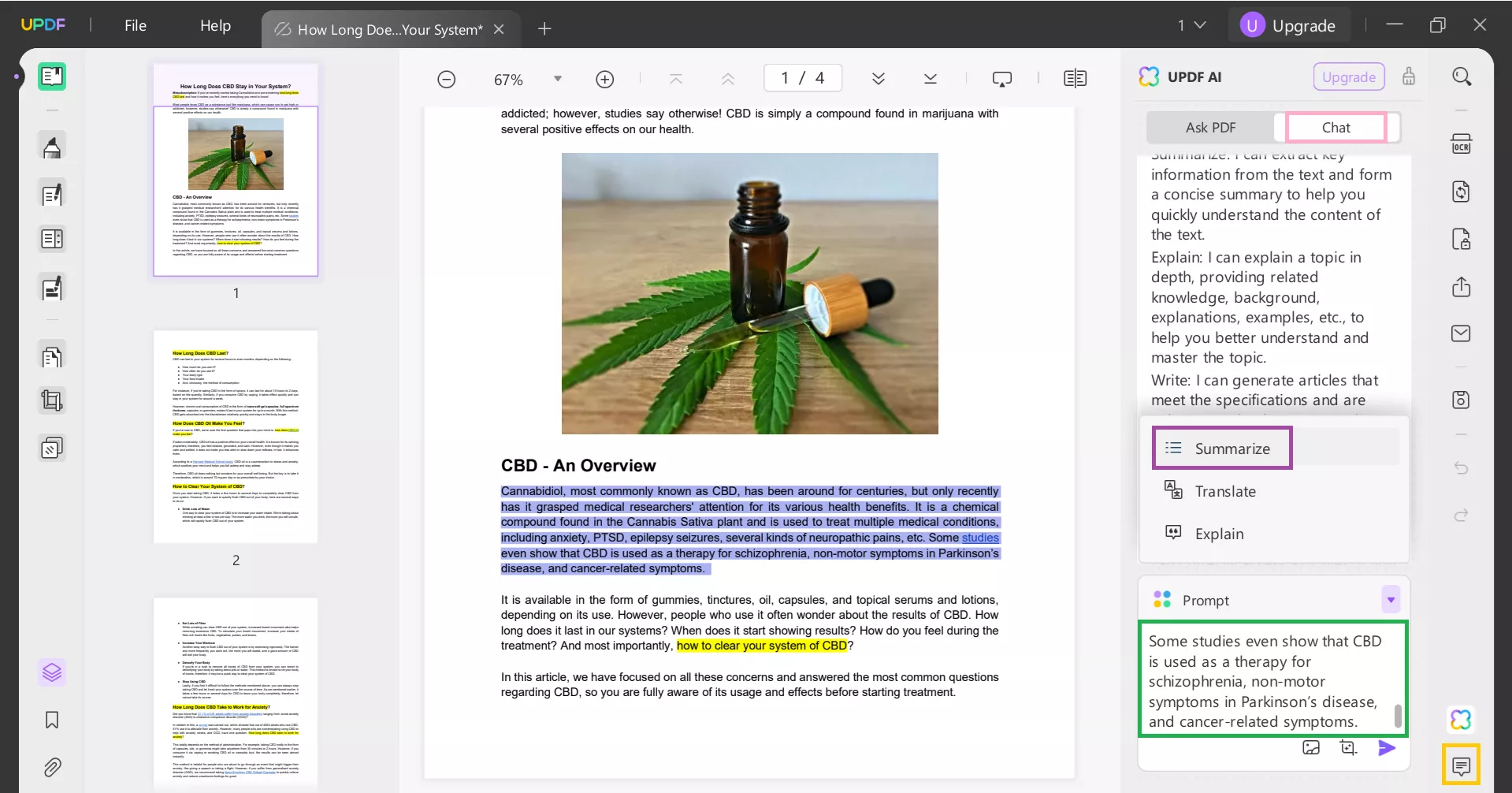Image resolution: width=1512 pixels, height=793 pixels.
Task: Open the zoom percentage dropdown
Action: click(557, 79)
